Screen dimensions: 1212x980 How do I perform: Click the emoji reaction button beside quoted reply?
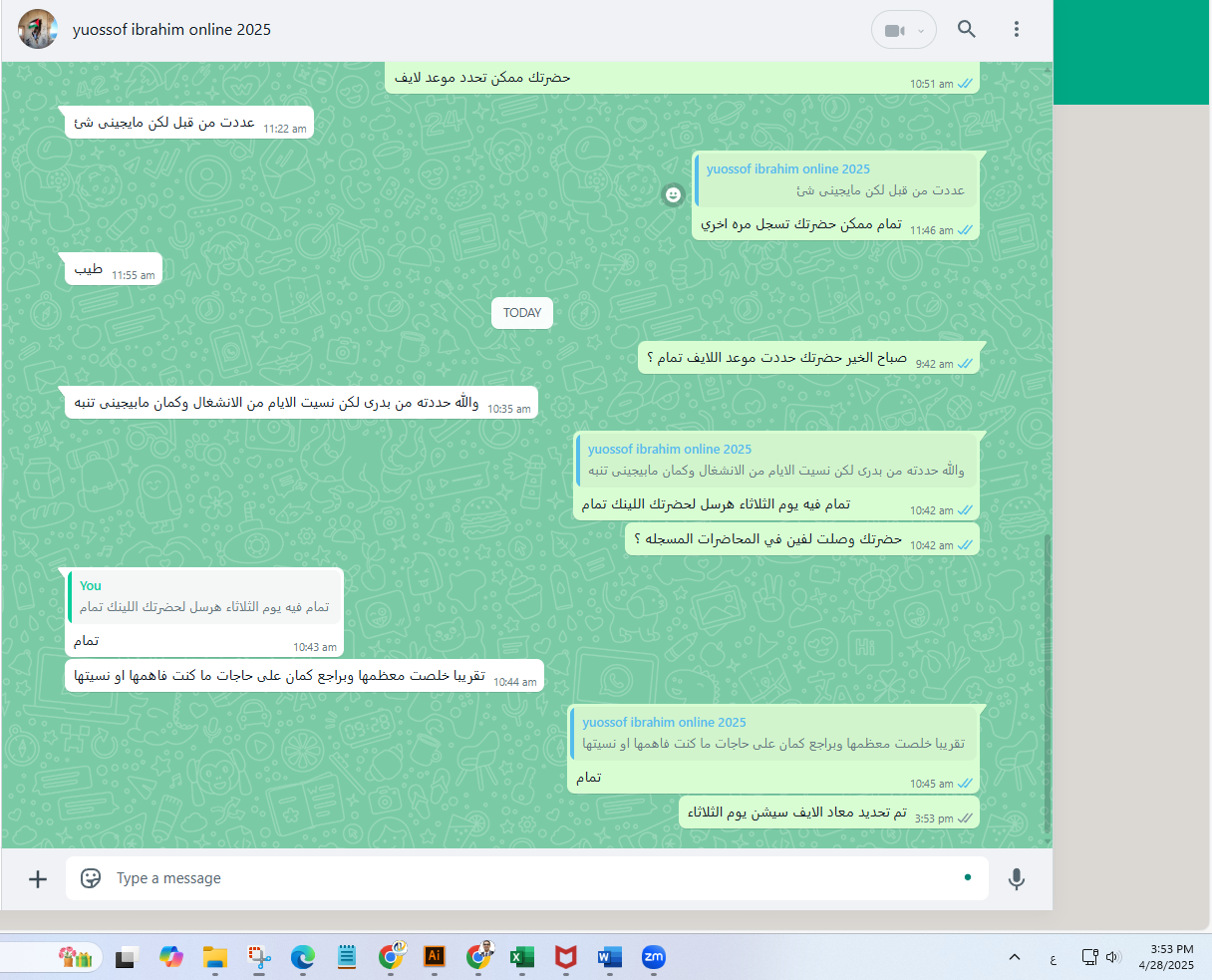coord(674,194)
